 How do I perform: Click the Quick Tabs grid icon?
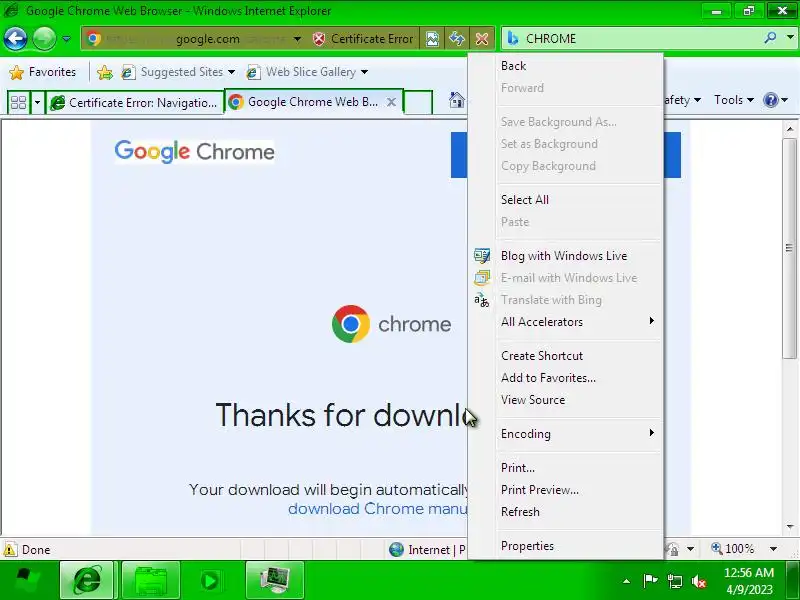click(19, 103)
